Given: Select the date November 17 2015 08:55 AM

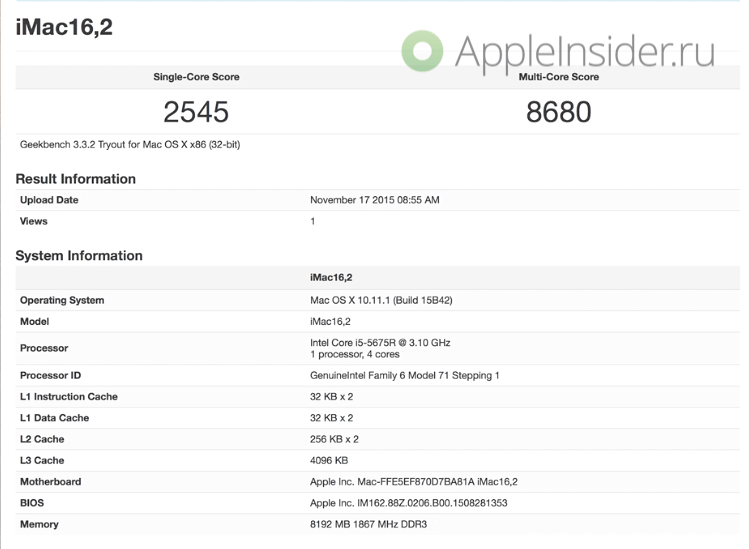Looking at the screenshot, I should click(x=374, y=200).
